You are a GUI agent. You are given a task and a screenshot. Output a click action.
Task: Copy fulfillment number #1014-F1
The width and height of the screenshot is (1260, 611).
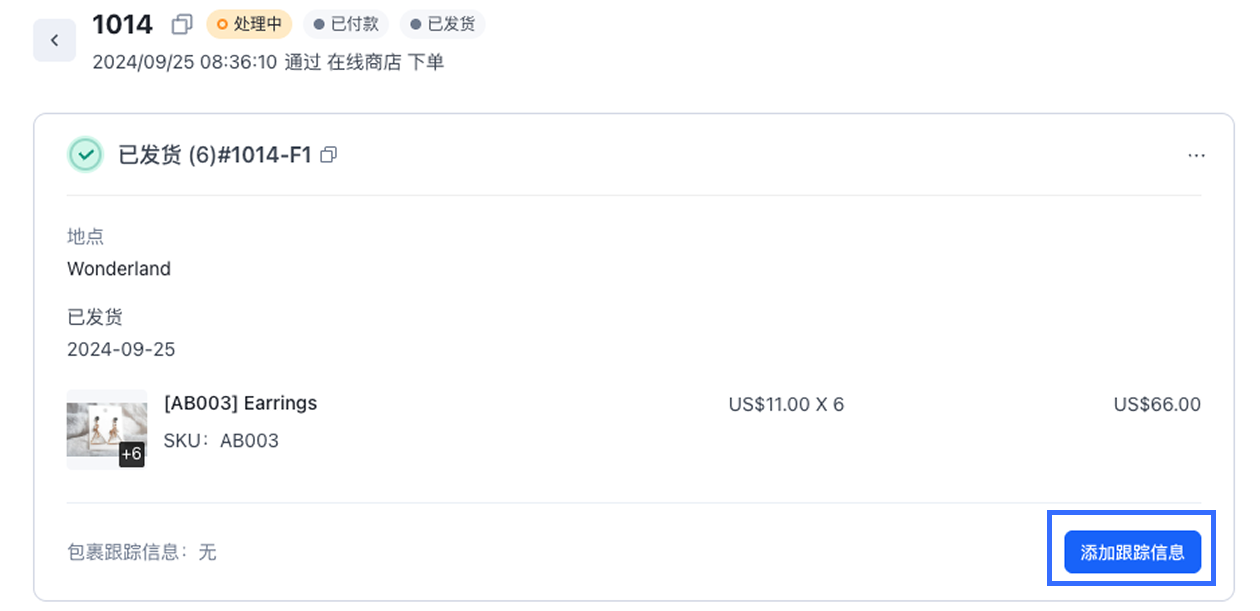[328, 155]
